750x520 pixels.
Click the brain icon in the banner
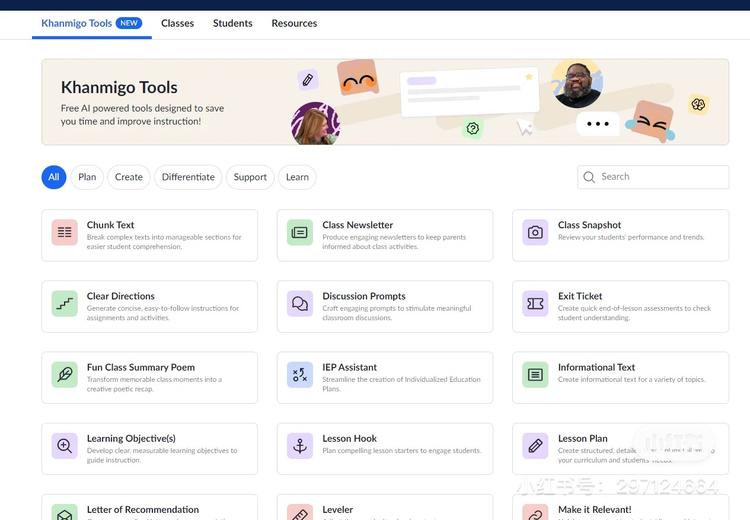coord(698,104)
